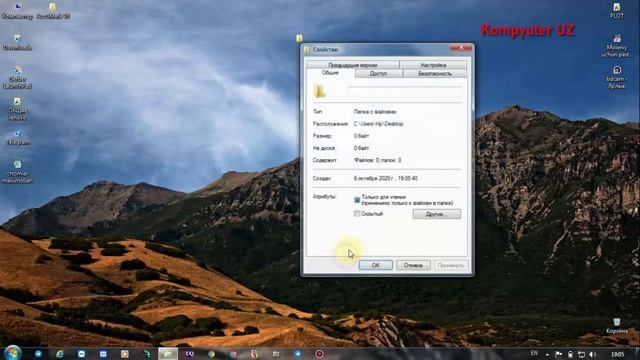640x360 pixels.
Task: Select the Общая lenovo desktop icon
Action: [x=17, y=109]
